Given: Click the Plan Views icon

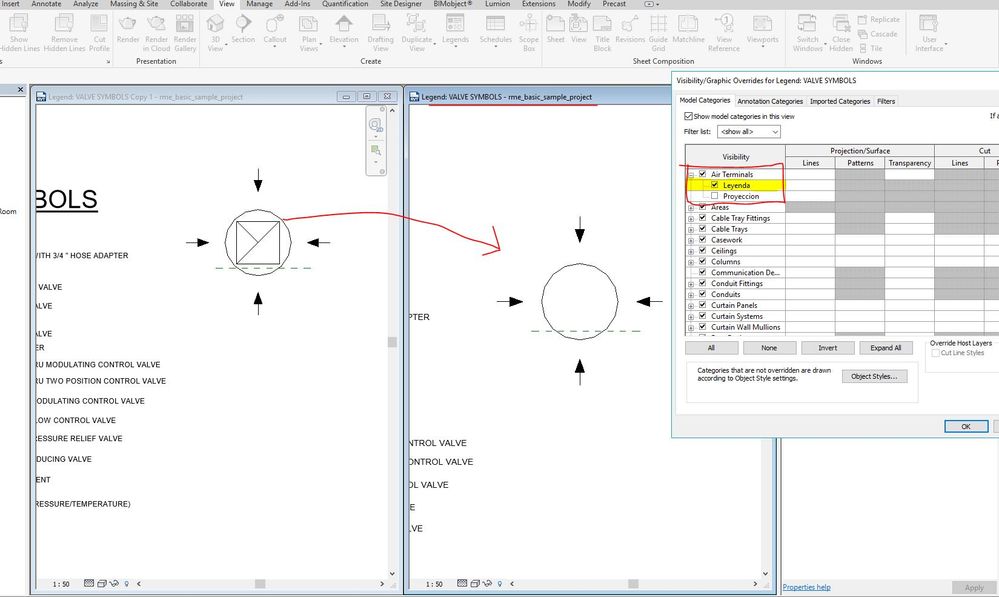Looking at the screenshot, I should [308, 24].
